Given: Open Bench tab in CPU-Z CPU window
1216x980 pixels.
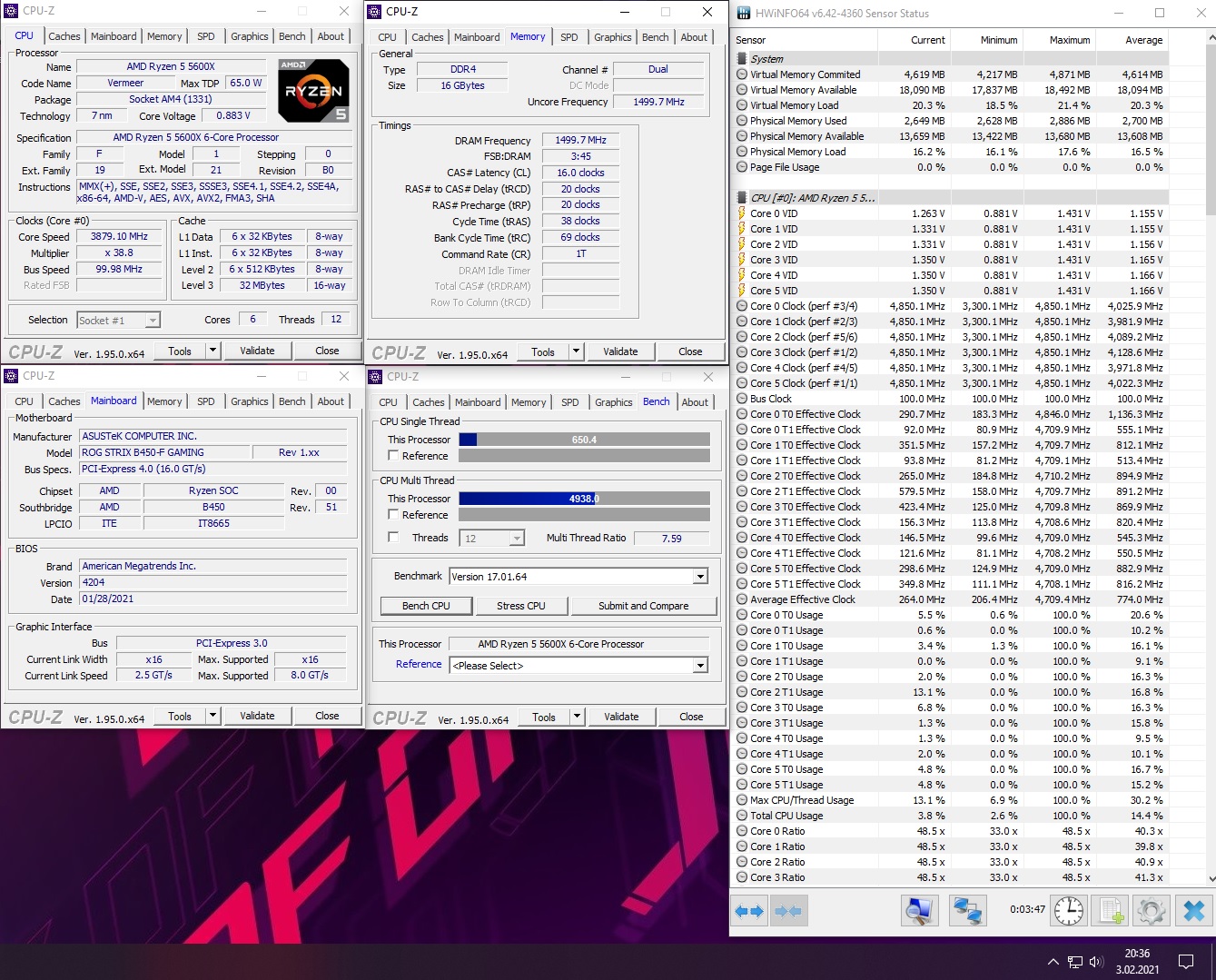Looking at the screenshot, I should click(292, 36).
